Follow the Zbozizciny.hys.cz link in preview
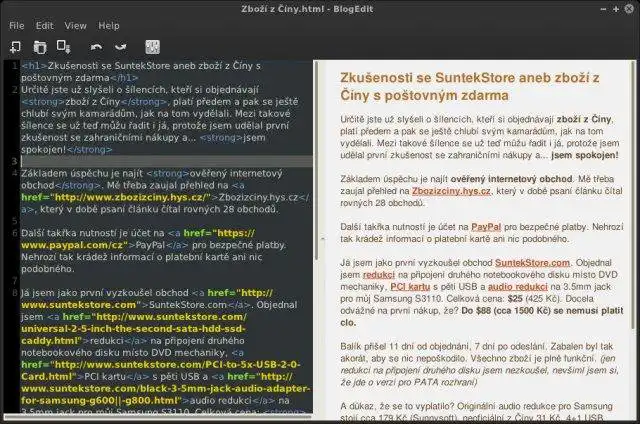Screen dimensions: 640x424 click(x=451, y=191)
